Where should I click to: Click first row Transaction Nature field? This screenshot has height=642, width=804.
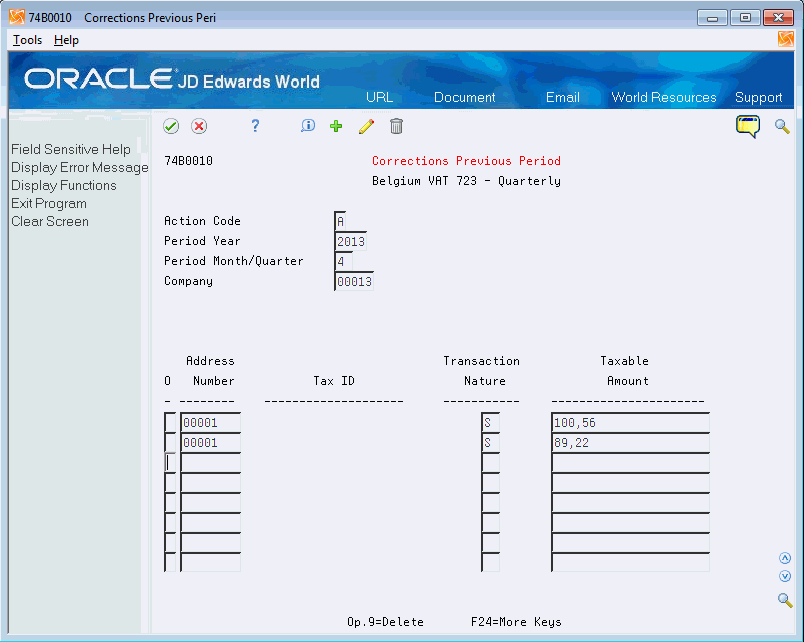click(x=491, y=423)
